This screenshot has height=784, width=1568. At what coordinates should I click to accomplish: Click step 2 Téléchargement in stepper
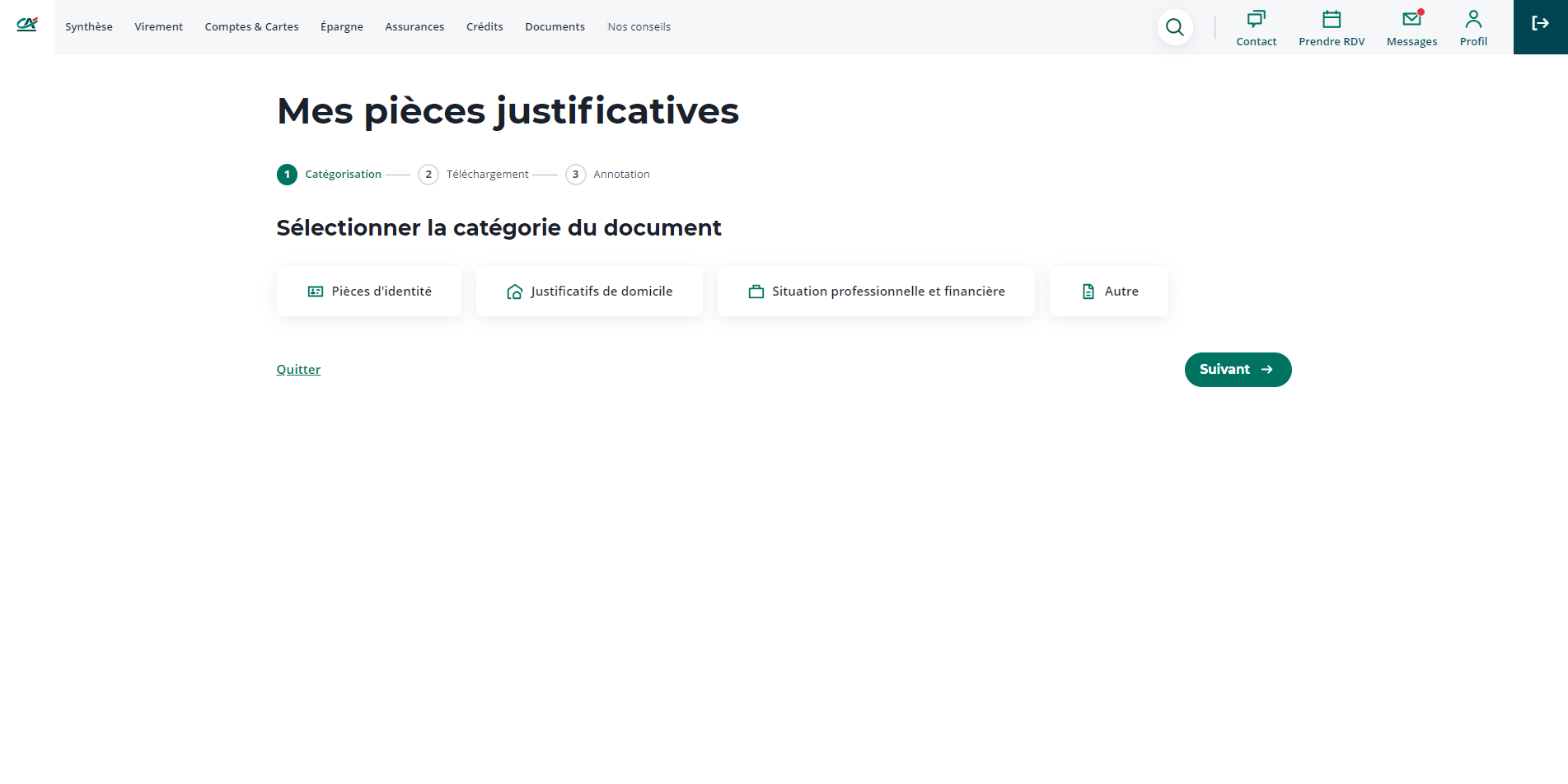point(474,175)
